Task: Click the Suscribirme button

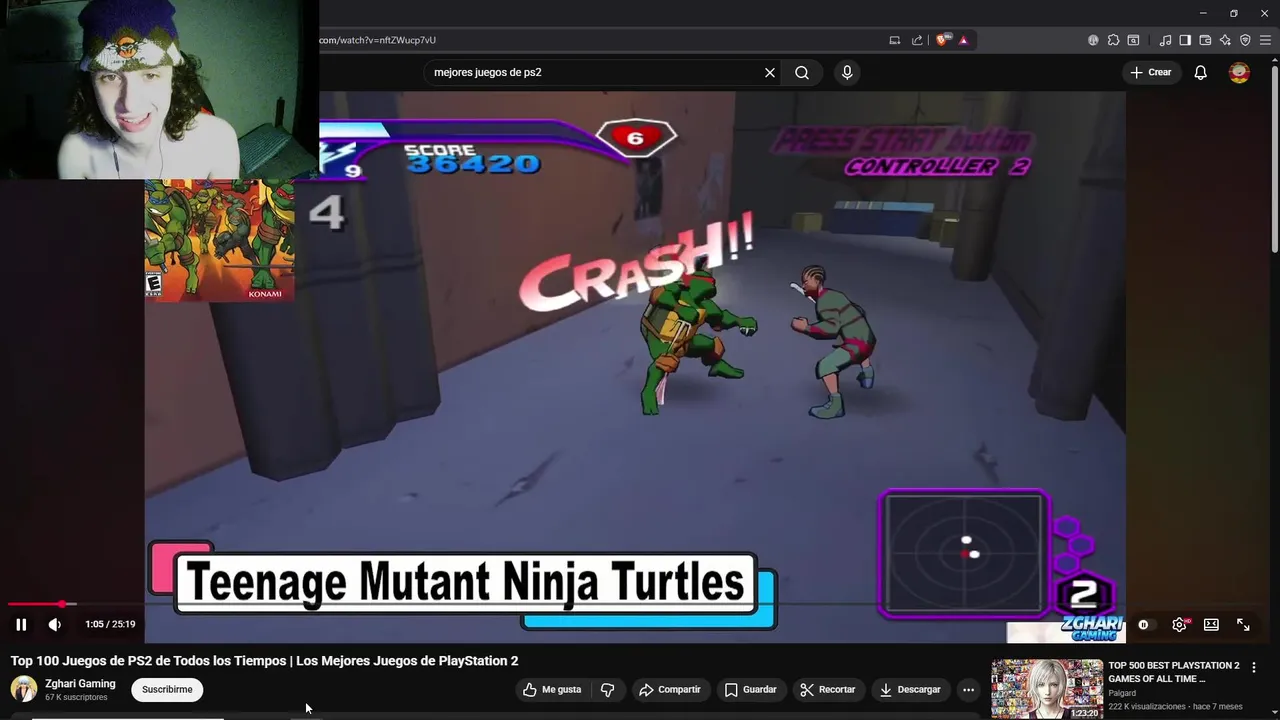Action: click(x=167, y=690)
